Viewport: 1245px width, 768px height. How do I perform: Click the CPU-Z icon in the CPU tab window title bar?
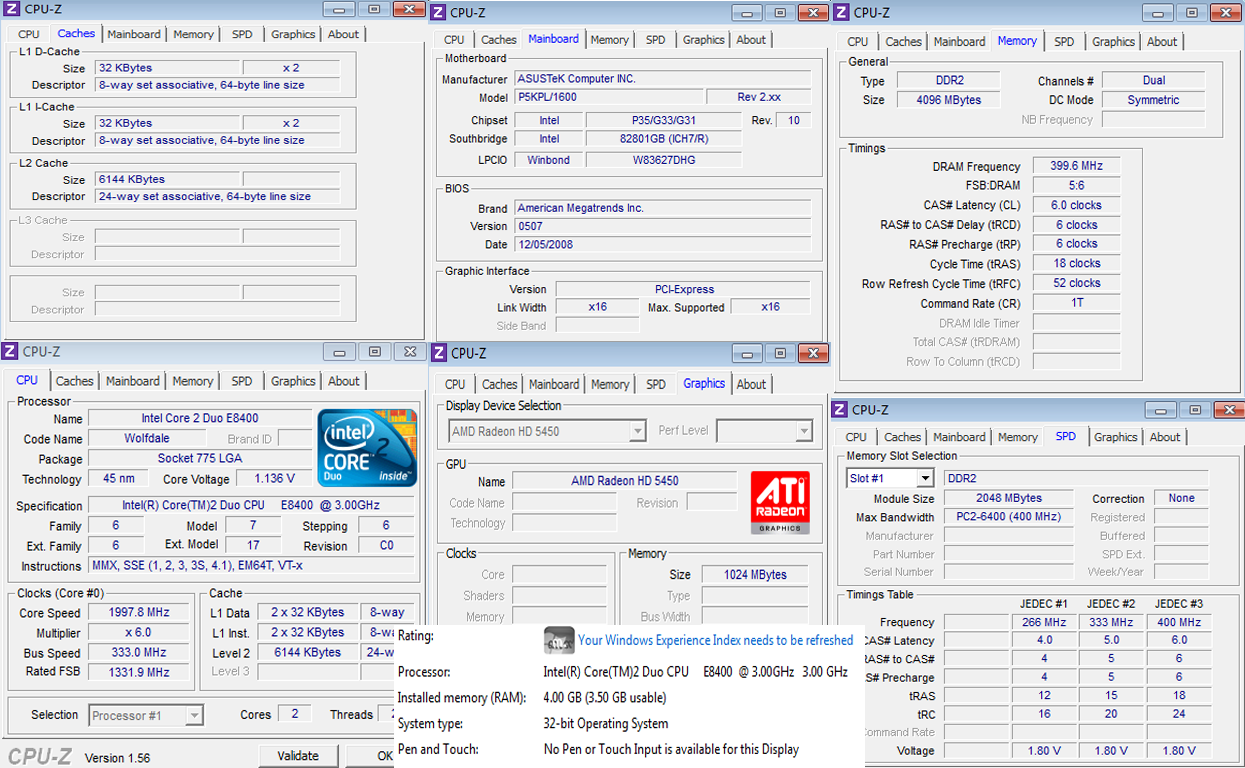click(x=10, y=351)
